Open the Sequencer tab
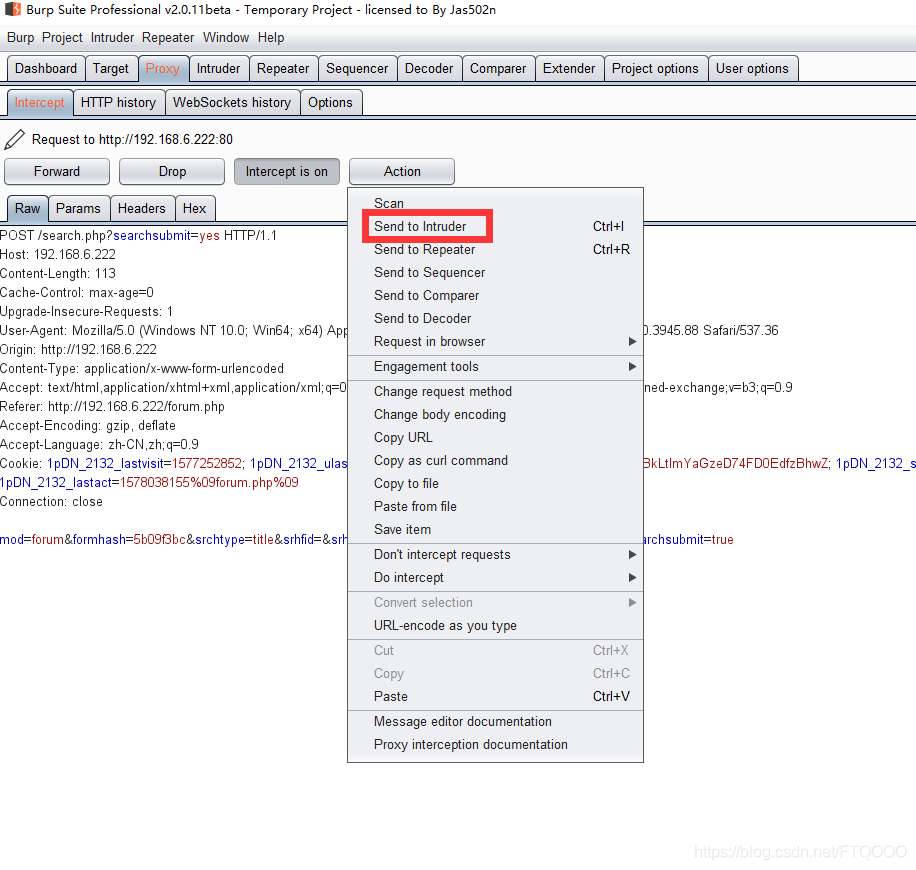 (x=357, y=69)
